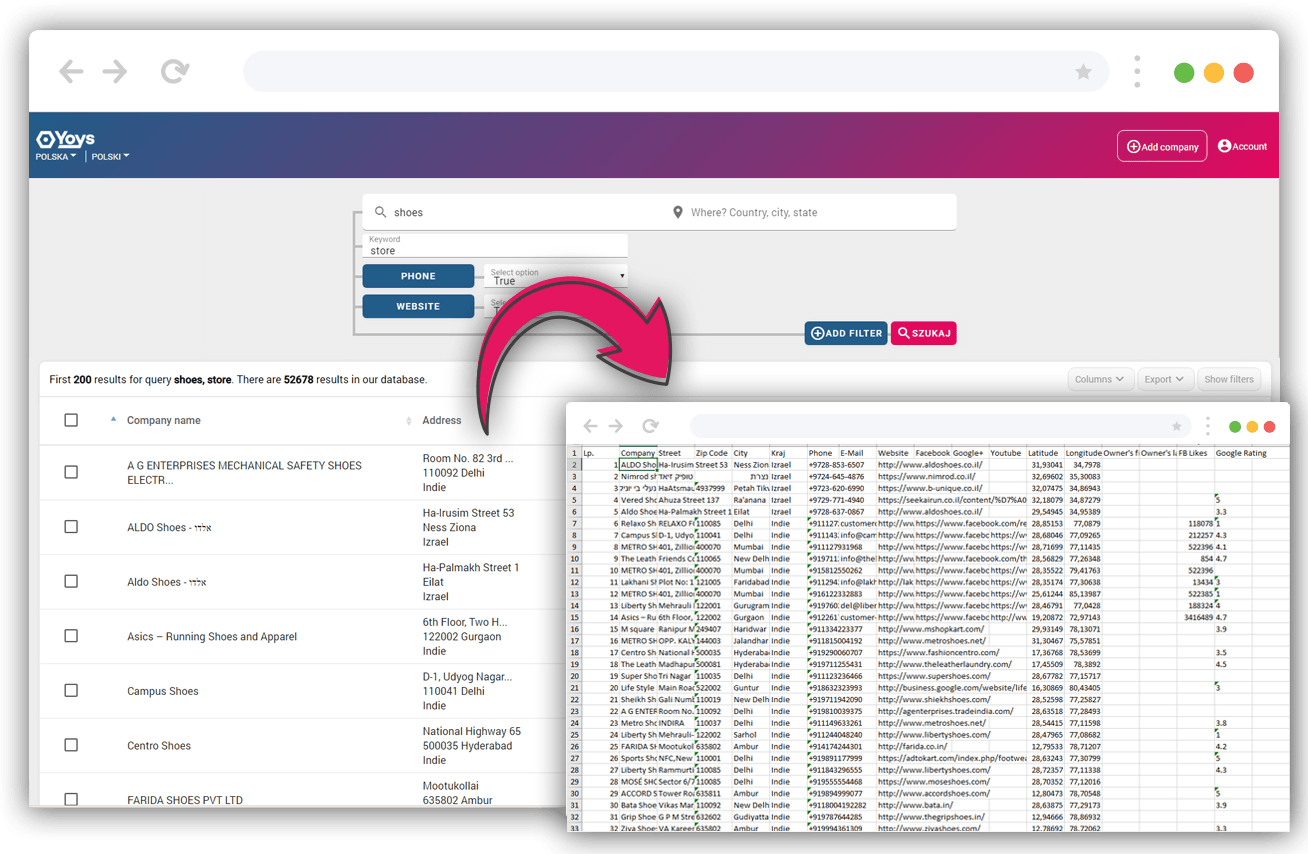Open the main browser's three-dot menu
This screenshot has width=1308, height=854.
point(1137,72)
